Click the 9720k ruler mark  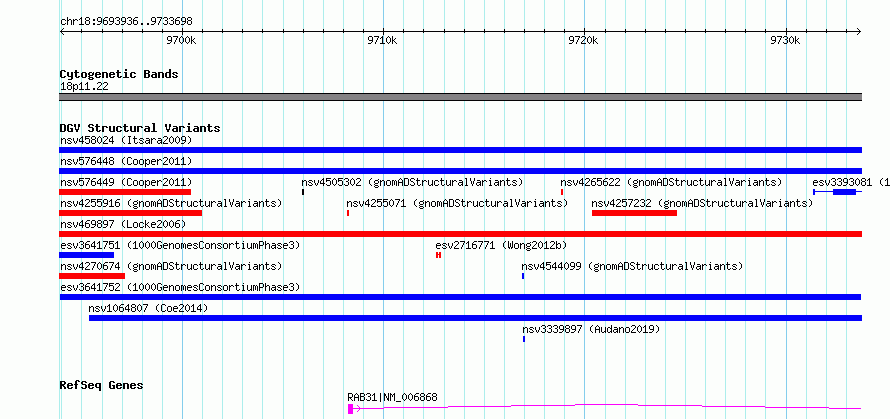coord(583,40)
